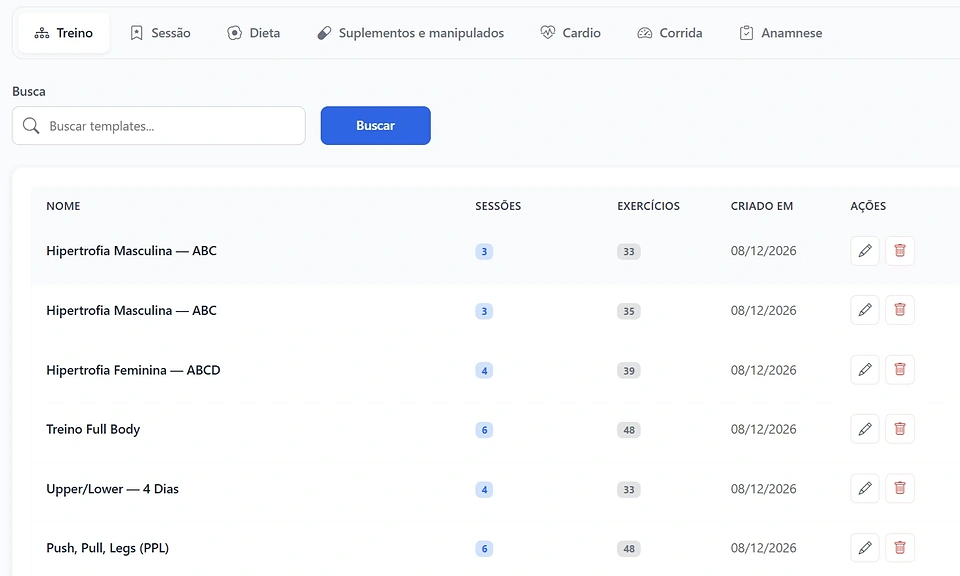Click creation date of Hipertrofia Feminina row
The width and height of the screenshot is (960, 576).
(x=763, y=370)
